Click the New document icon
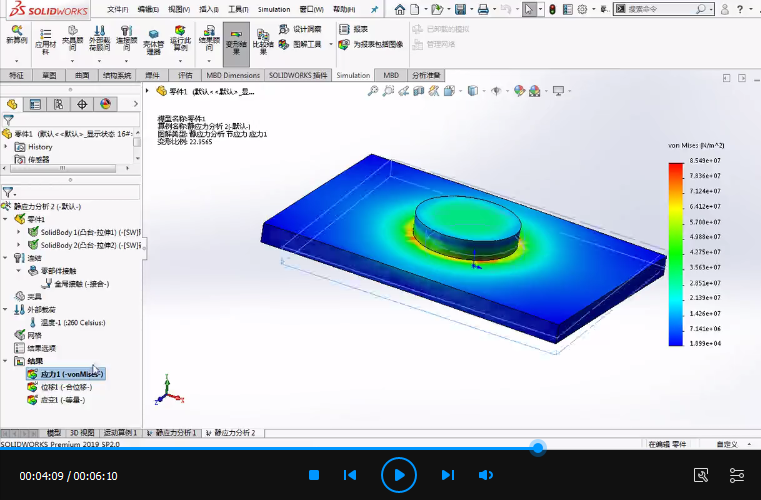The image size is (761, 500). click(x=414, y=9)
